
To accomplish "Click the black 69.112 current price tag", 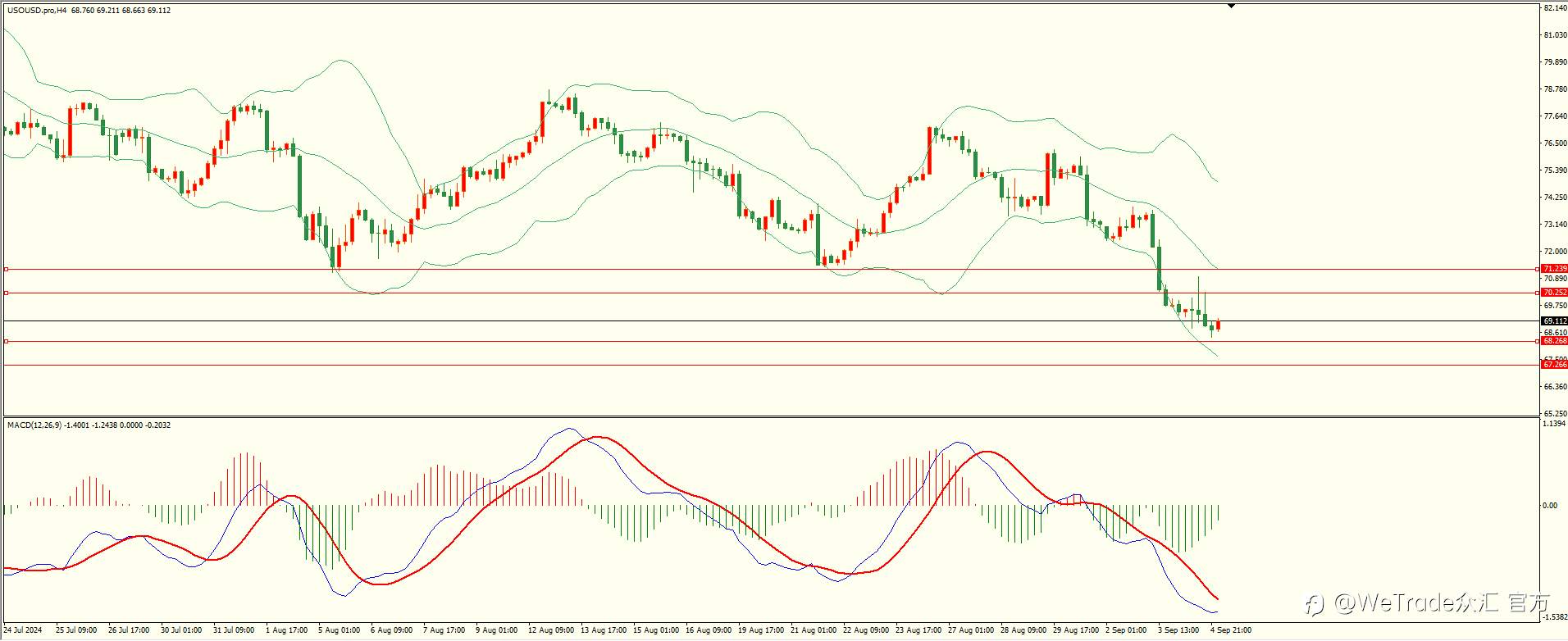I will [x=1554, y=321].
